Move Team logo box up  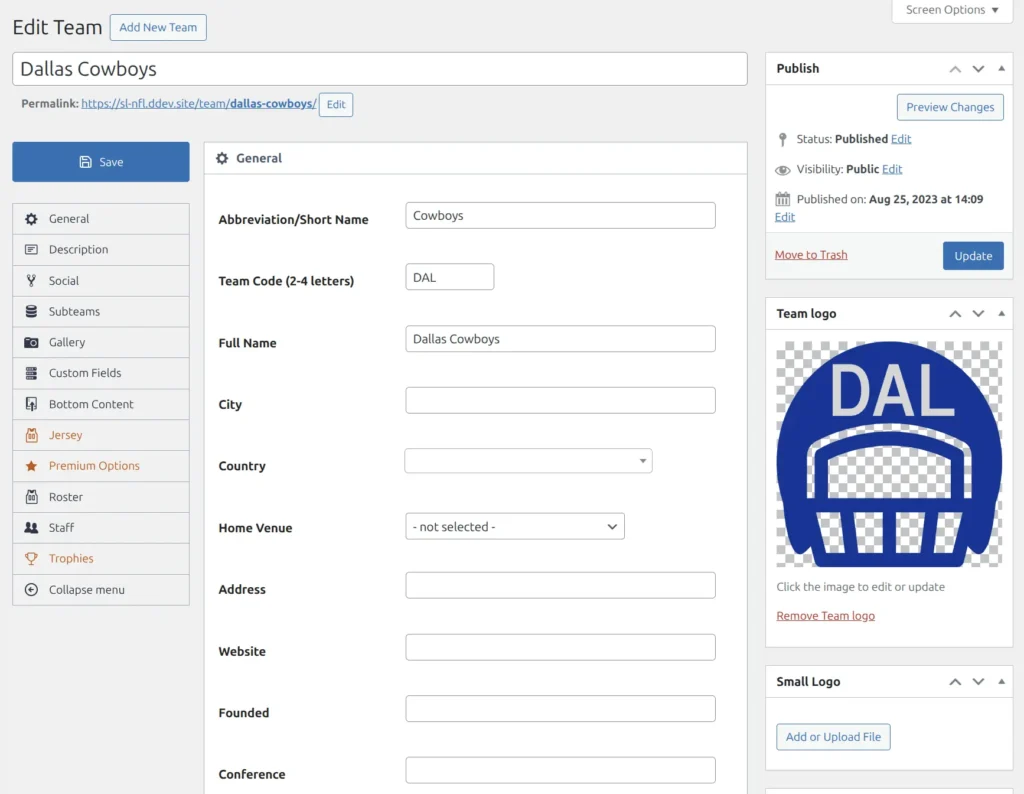click(x=955, y=313)
